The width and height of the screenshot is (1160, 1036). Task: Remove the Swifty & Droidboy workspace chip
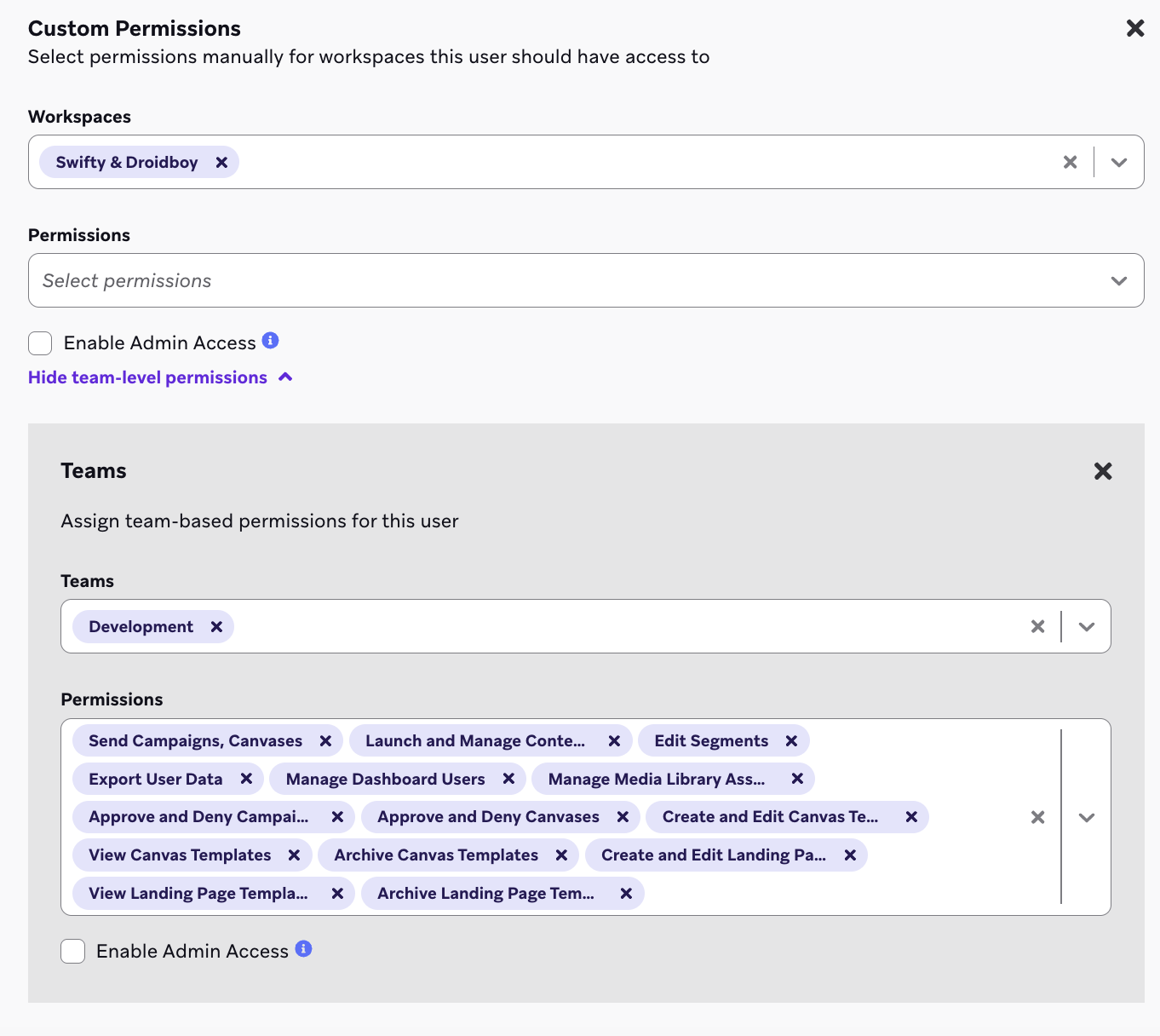pyautogui.click(x=221, y=162)
